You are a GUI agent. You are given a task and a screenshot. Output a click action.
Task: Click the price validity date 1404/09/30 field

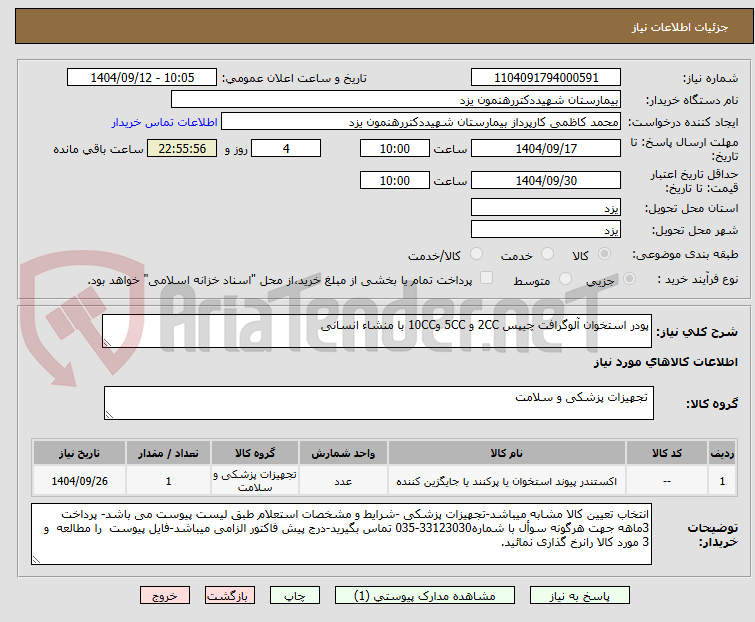(546, 180)
